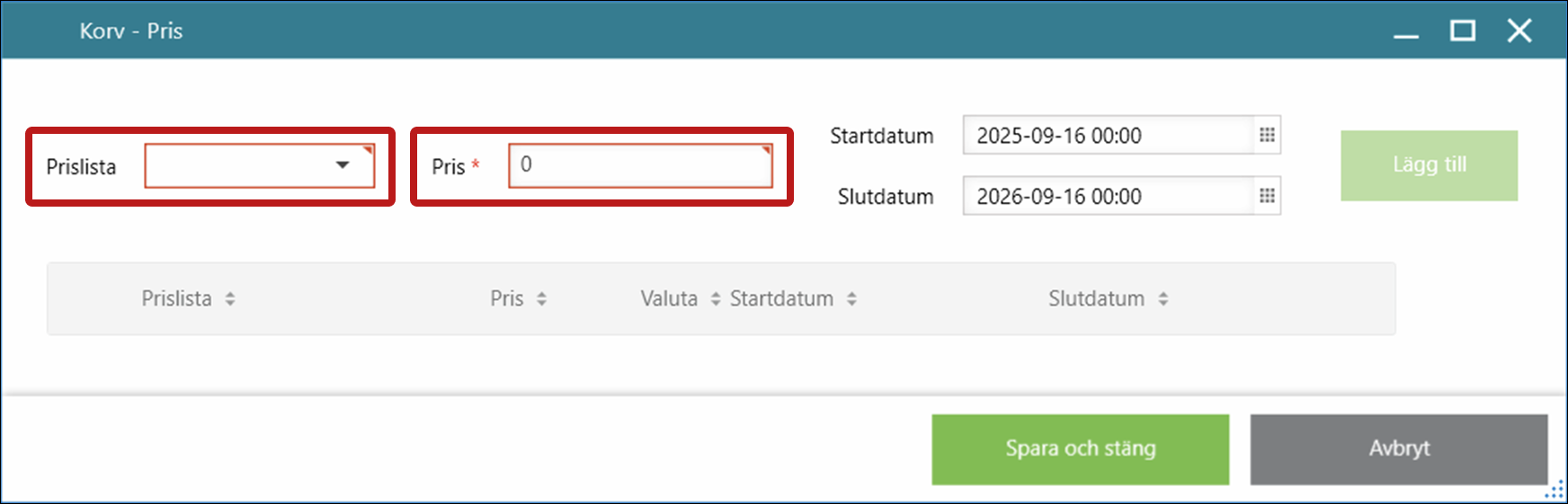
Task: Expand the Prislista dropdown arrow
Action: pos(343,165)
